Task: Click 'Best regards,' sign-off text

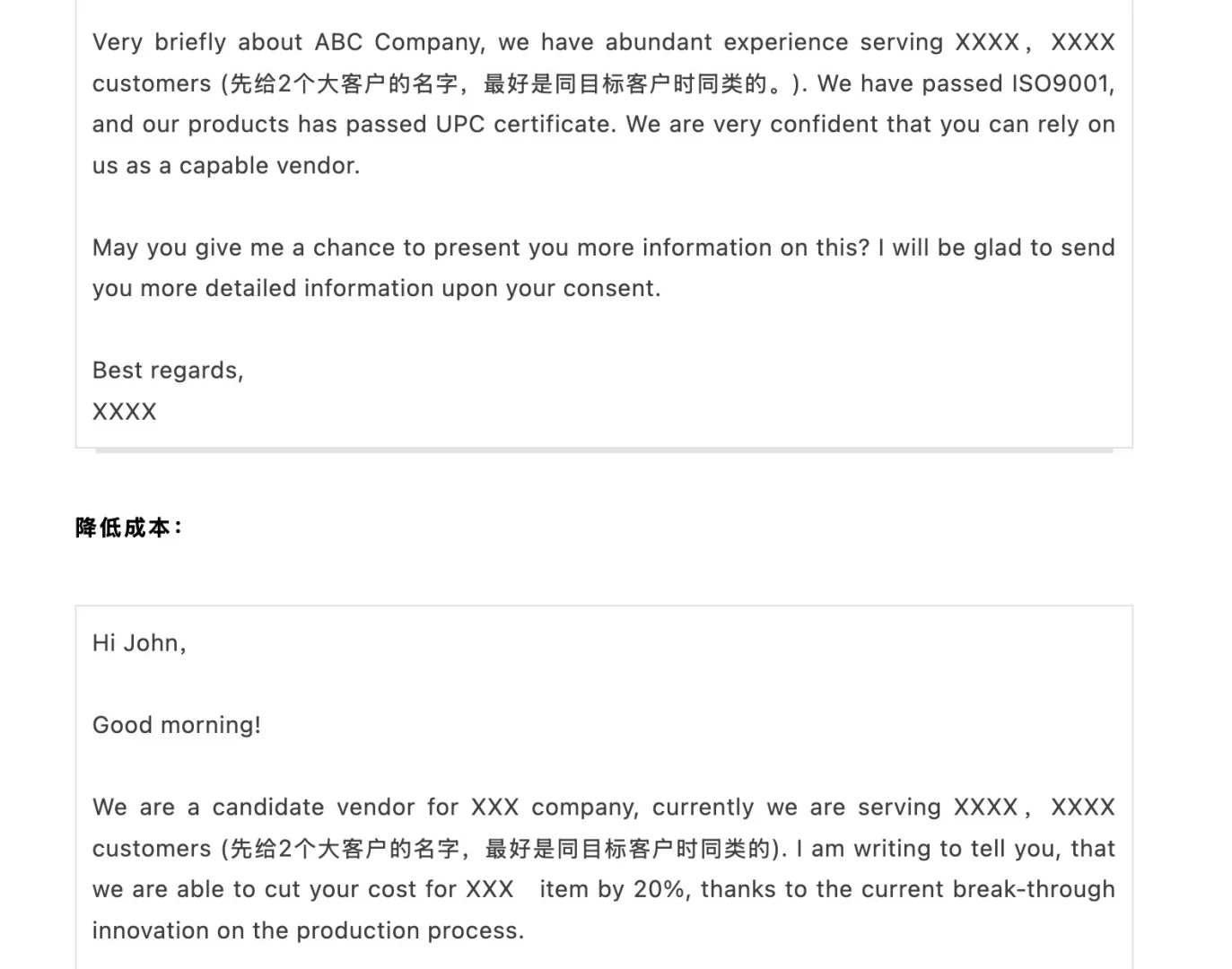Action: [168, 371]
